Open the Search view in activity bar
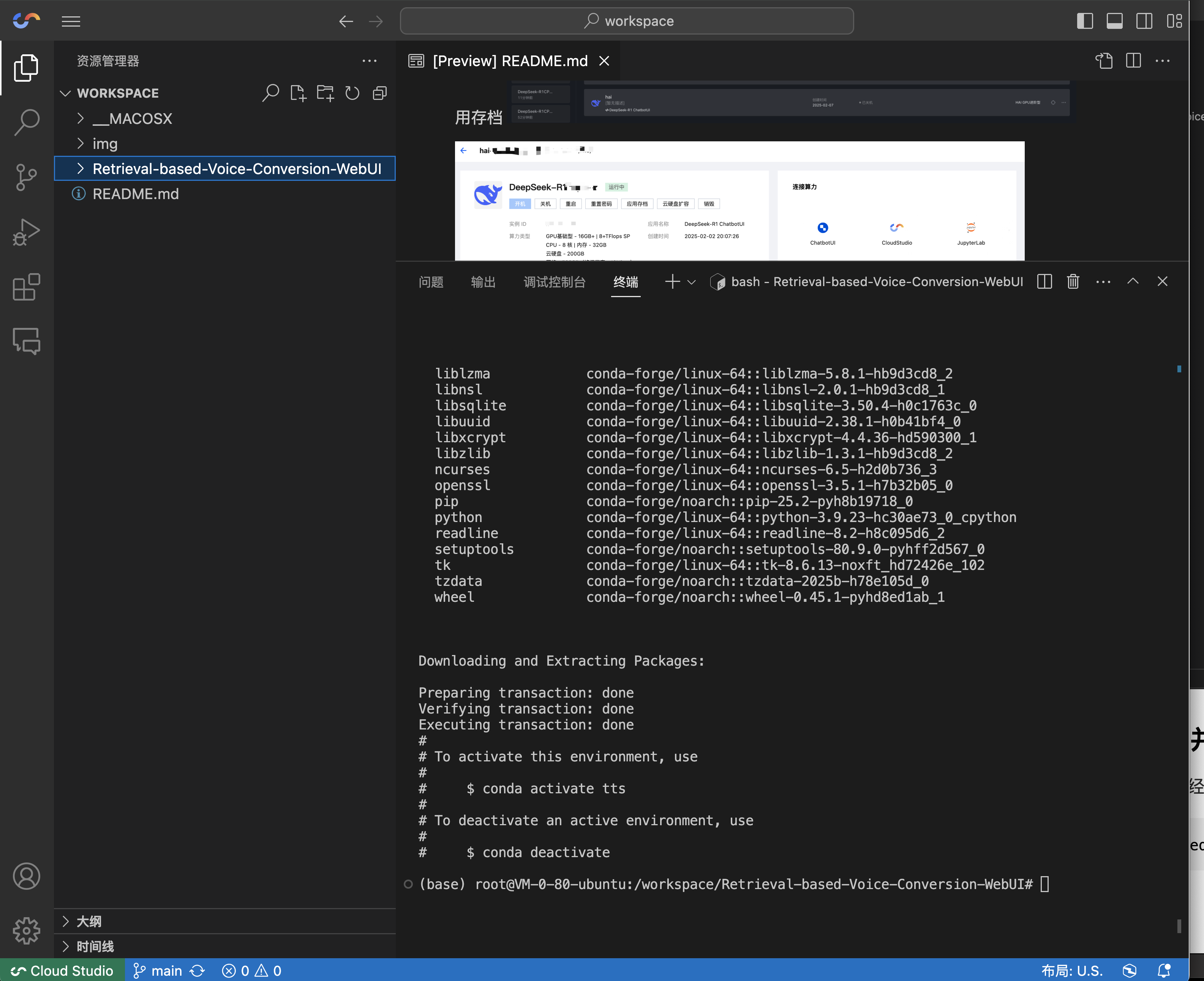Screen dimensions: 1204x981 [26, 122]
